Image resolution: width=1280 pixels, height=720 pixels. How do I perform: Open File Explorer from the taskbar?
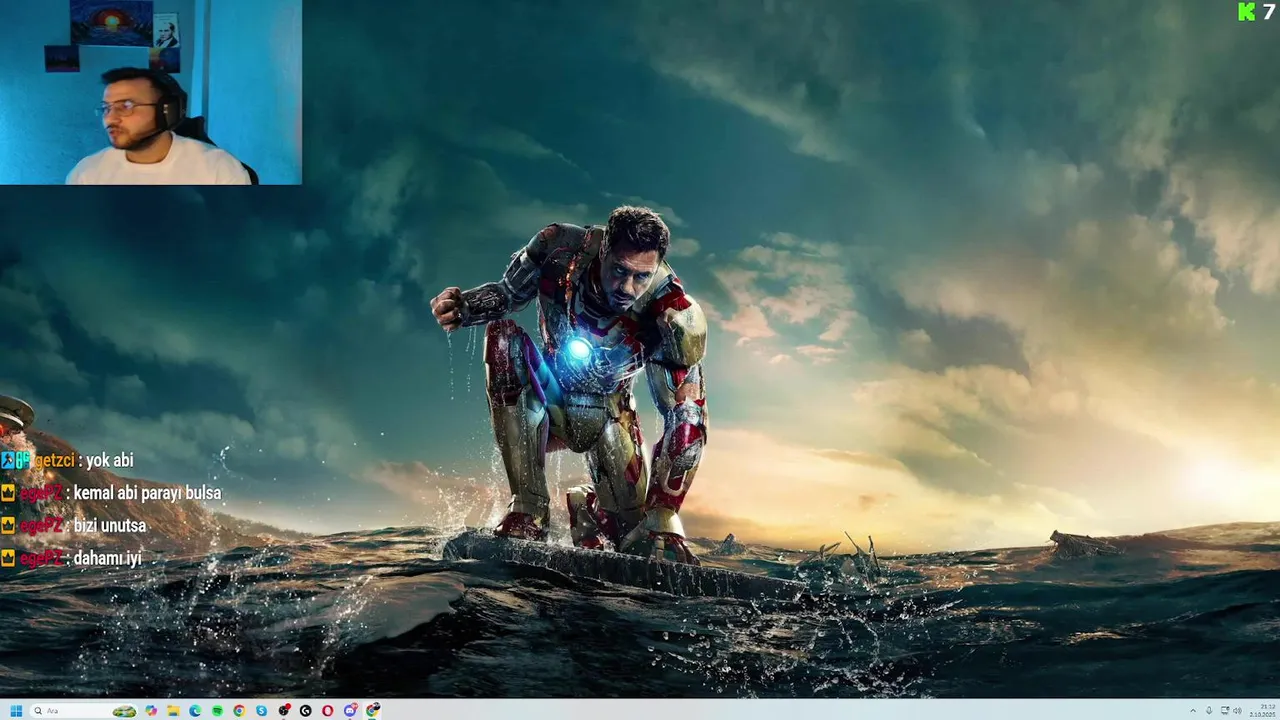click(173, 711)
